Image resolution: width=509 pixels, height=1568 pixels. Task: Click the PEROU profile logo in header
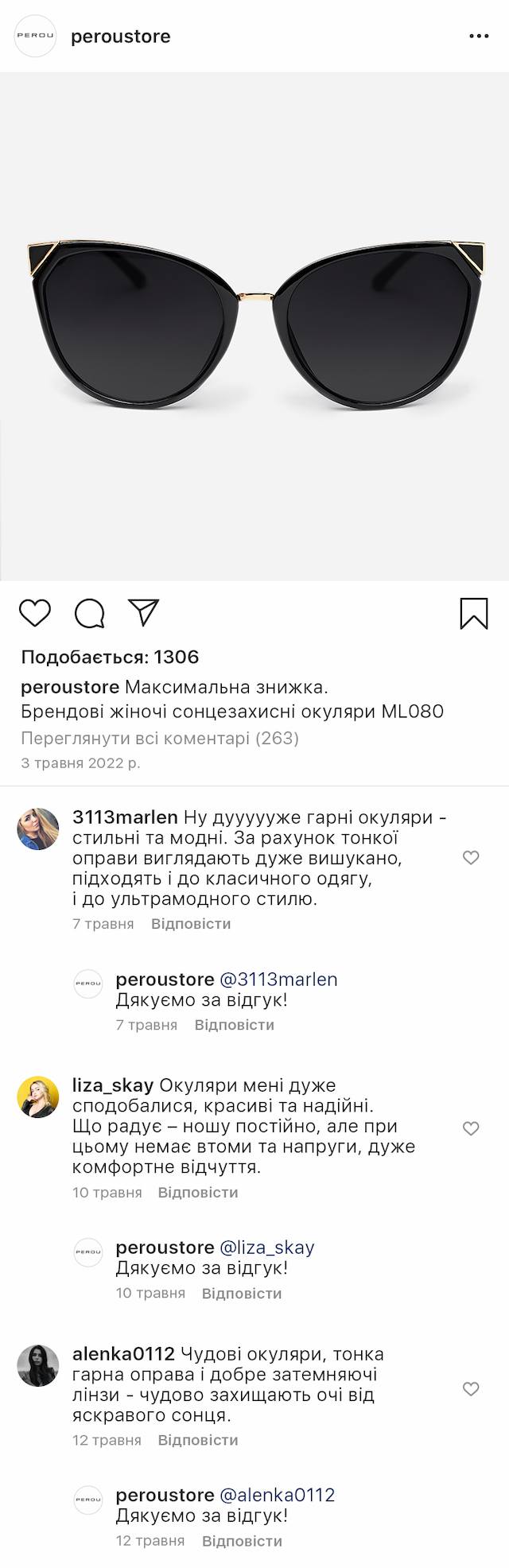(36, 37)
